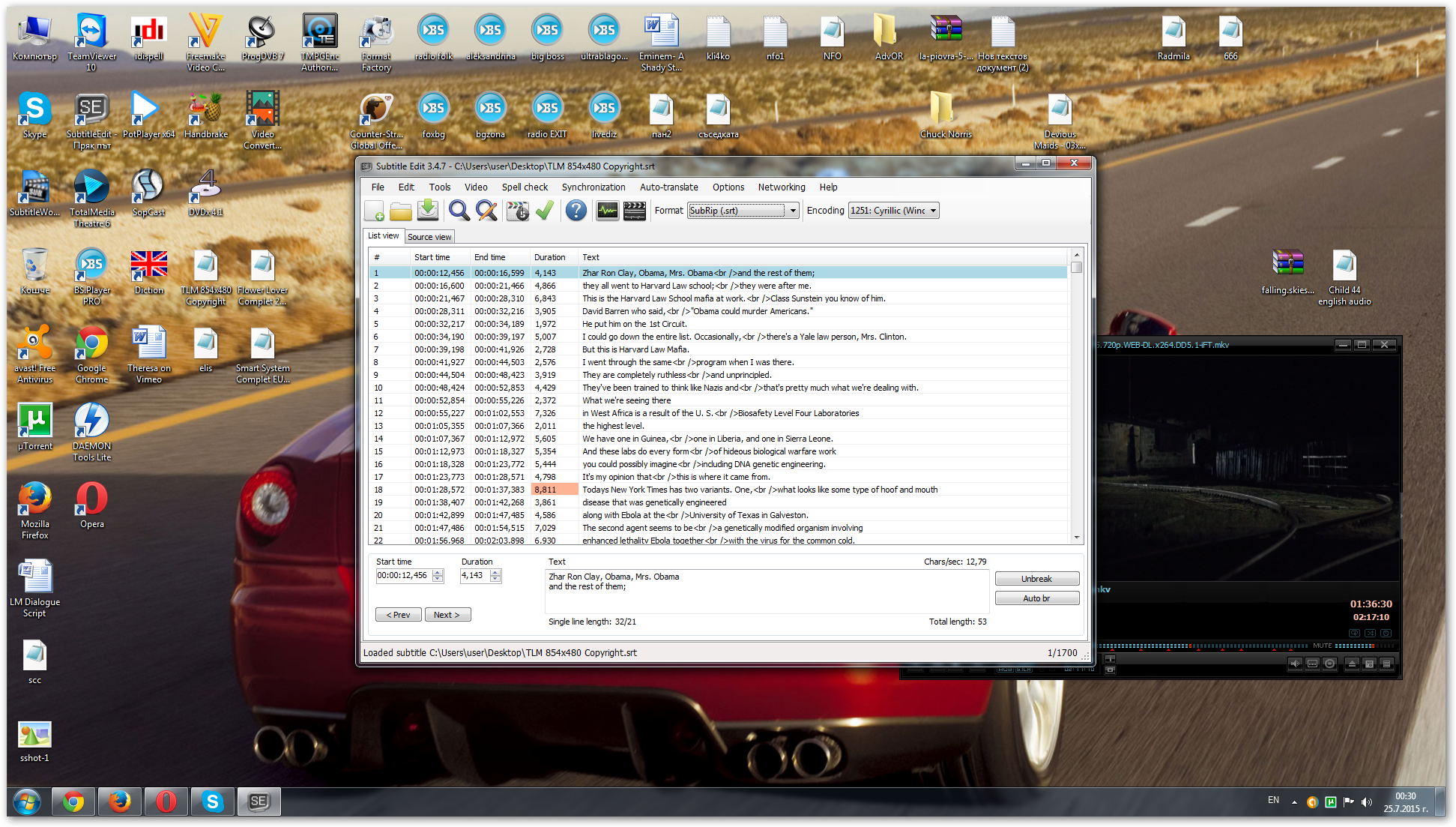The height and width of the screenshot is (827, 1456).
Task: Click the New subtitle file icon
Action: coord(375,211)
